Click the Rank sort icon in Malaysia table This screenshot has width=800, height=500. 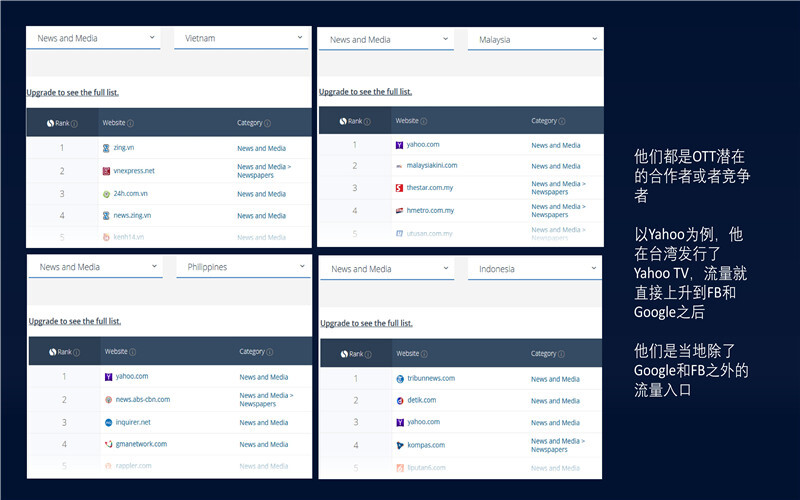click(x=343, y=121)
